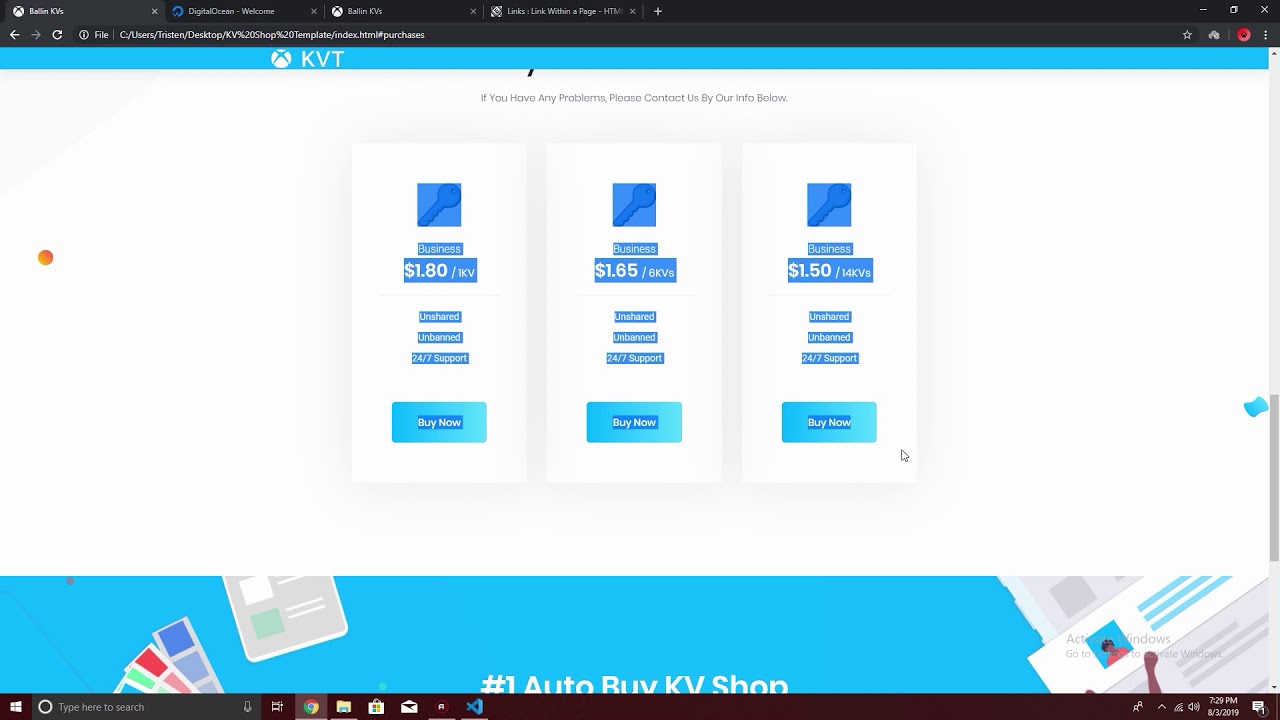Open Visual Studio Code from the taskbar
This screenshot has width=1280, height=720.
pyautogui.click(x=474, y=707)
